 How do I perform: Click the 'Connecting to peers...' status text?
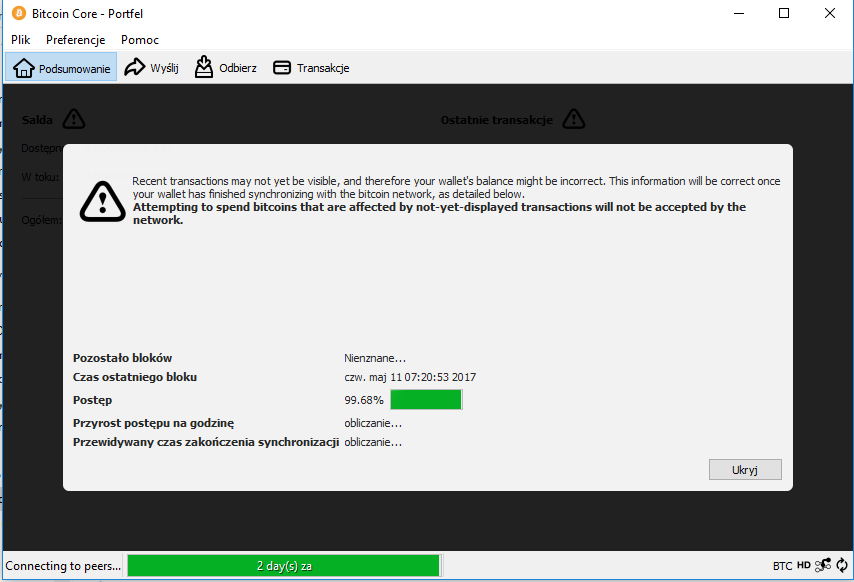(x=63, y=566)
